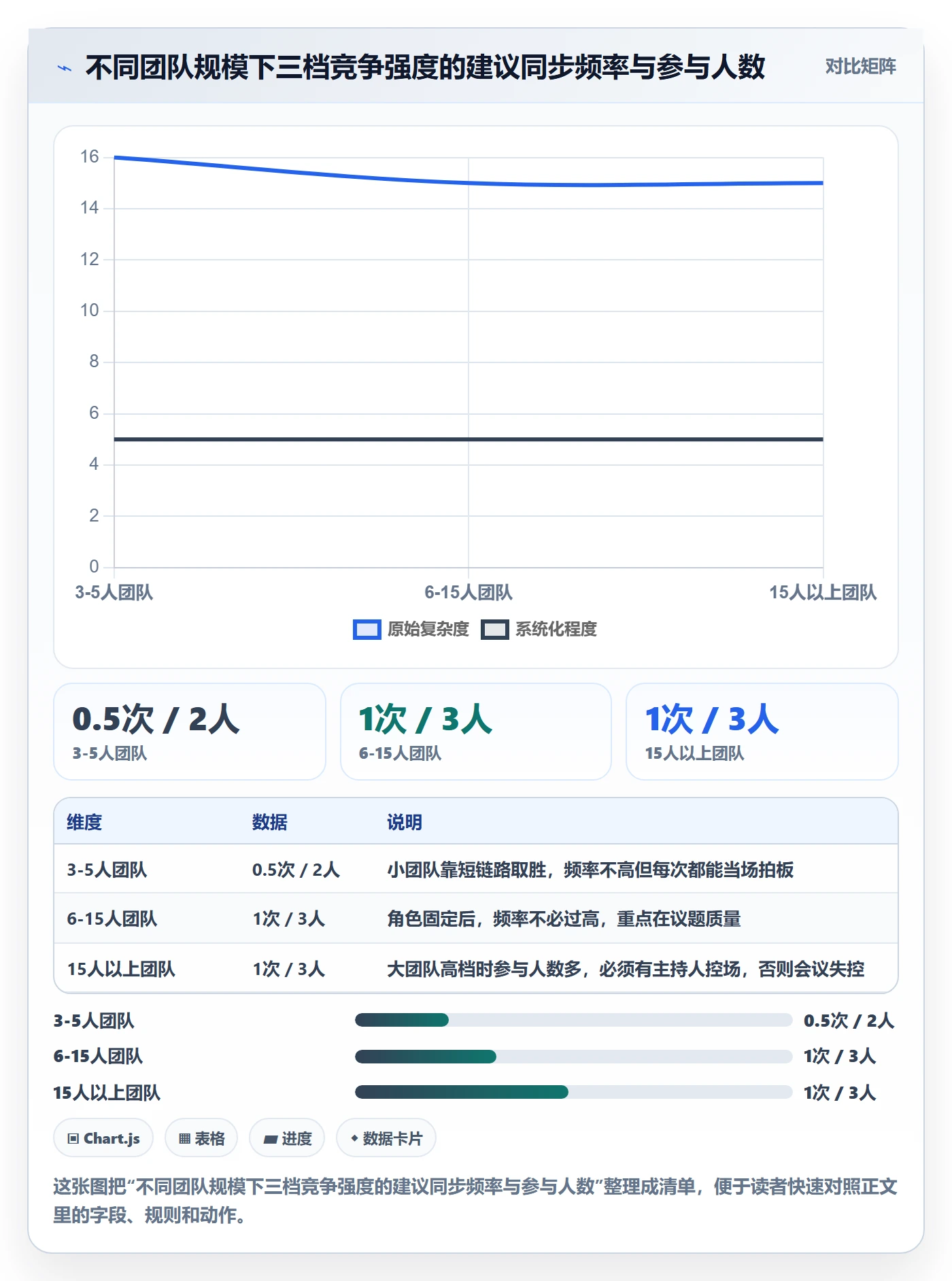Click the 对比矩阵 label in the header

click(x=860, y=66)
